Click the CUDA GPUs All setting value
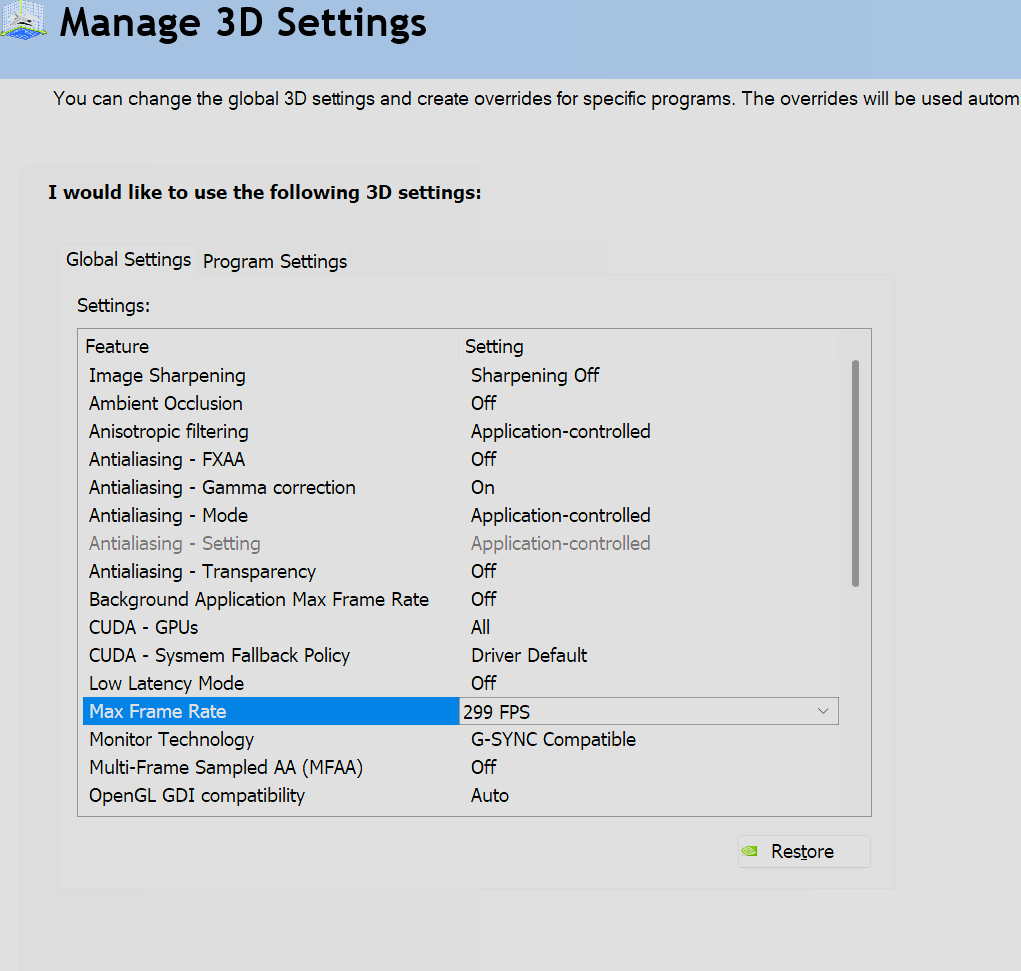Viewport: 1021px width, 971px height. click(x=481, y=627)
